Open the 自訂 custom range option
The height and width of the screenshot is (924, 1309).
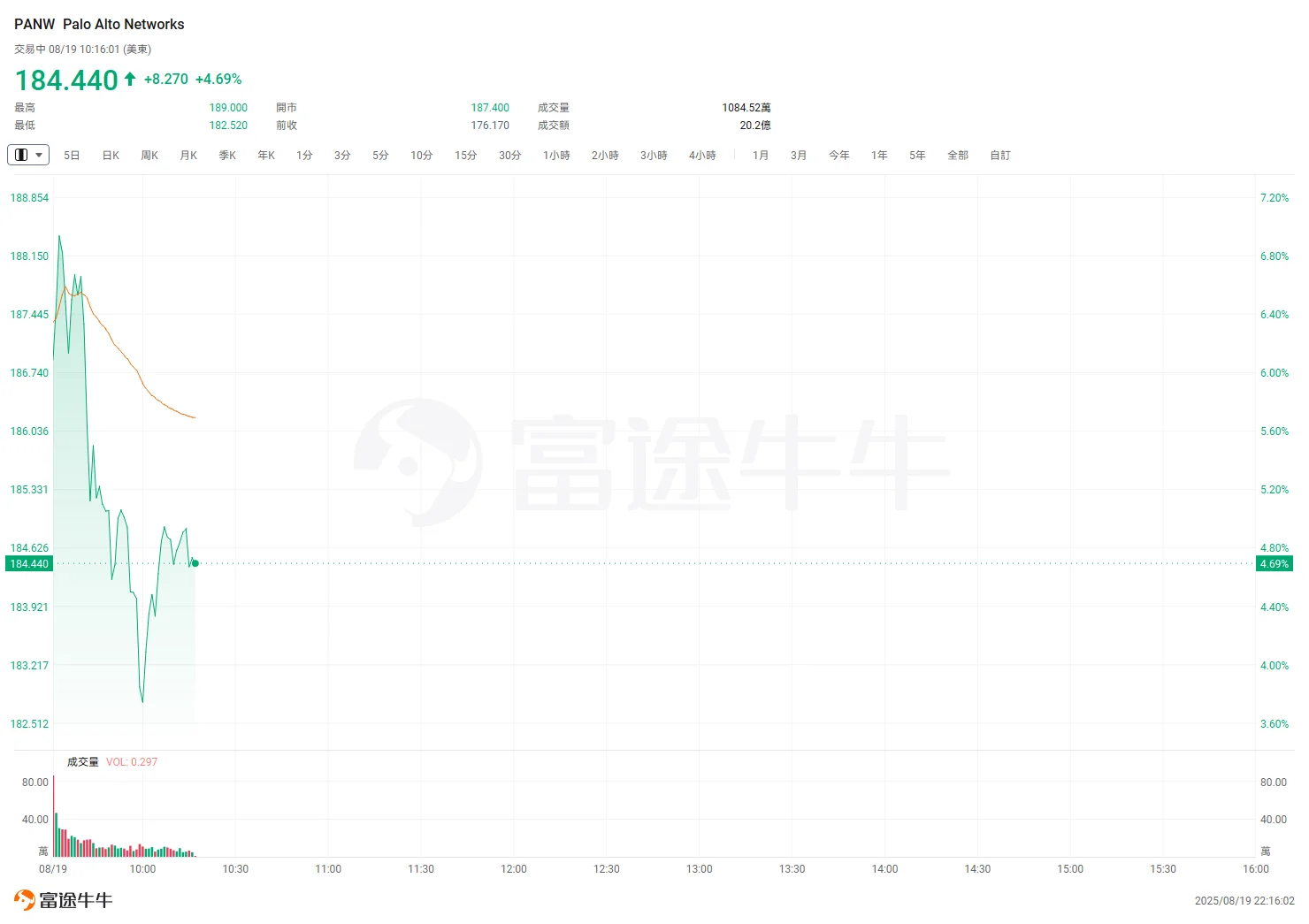[1000, 156]
